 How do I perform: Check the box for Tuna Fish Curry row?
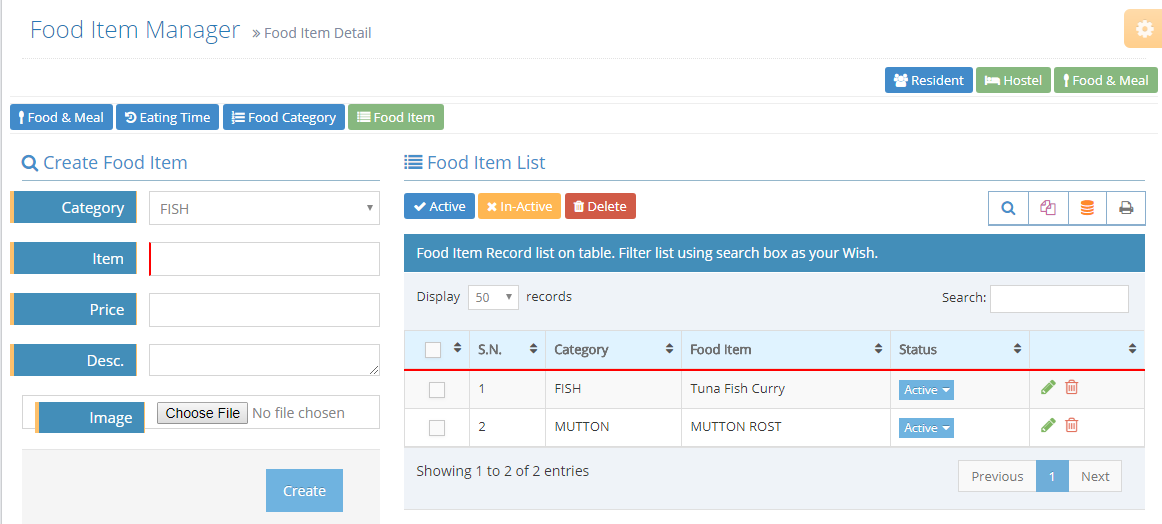tap(437, 390)
